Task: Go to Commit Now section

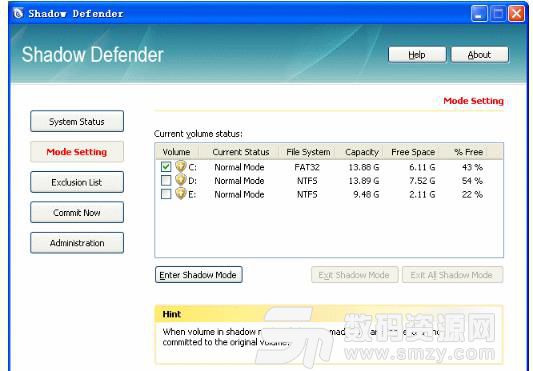Action: [x=77, y=213]
